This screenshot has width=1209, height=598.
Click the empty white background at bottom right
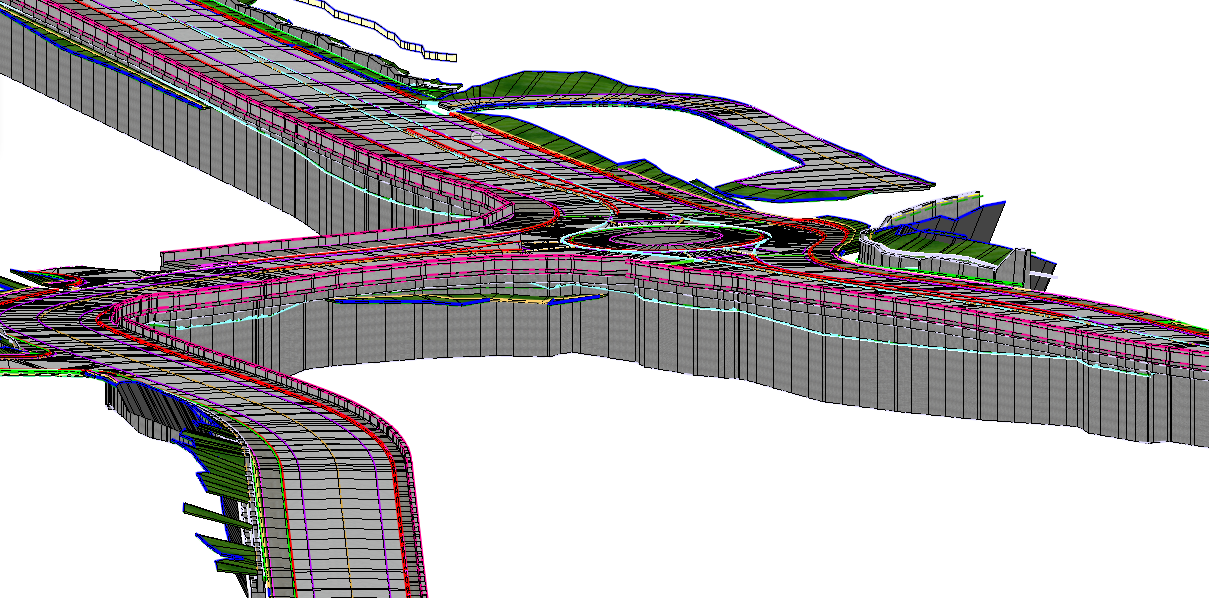[900, 520]
